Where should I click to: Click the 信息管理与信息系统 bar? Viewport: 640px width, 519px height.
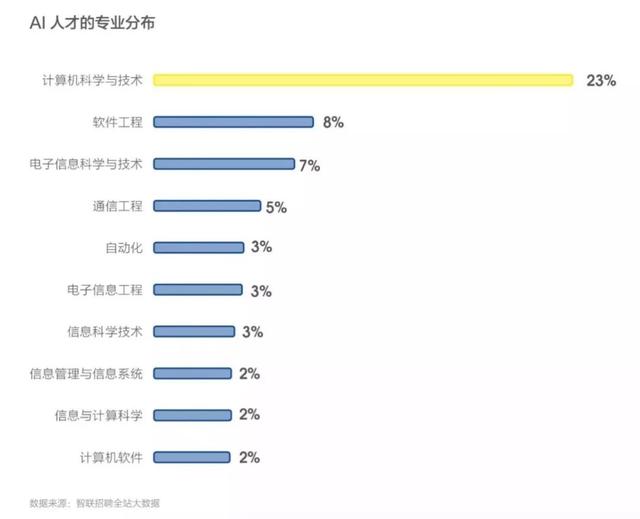click(x=192, y=373)
